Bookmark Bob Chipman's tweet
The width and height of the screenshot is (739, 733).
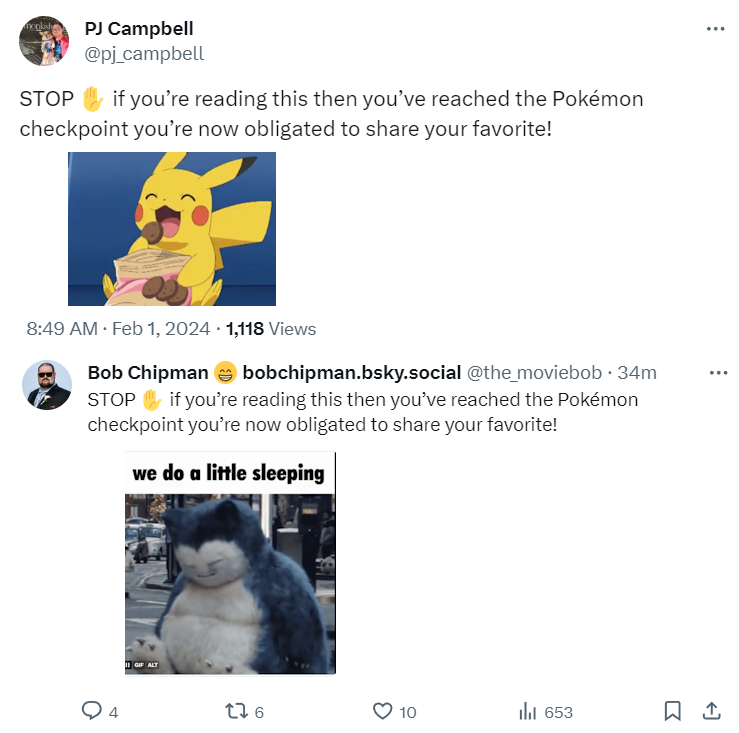tap(673, 711)
